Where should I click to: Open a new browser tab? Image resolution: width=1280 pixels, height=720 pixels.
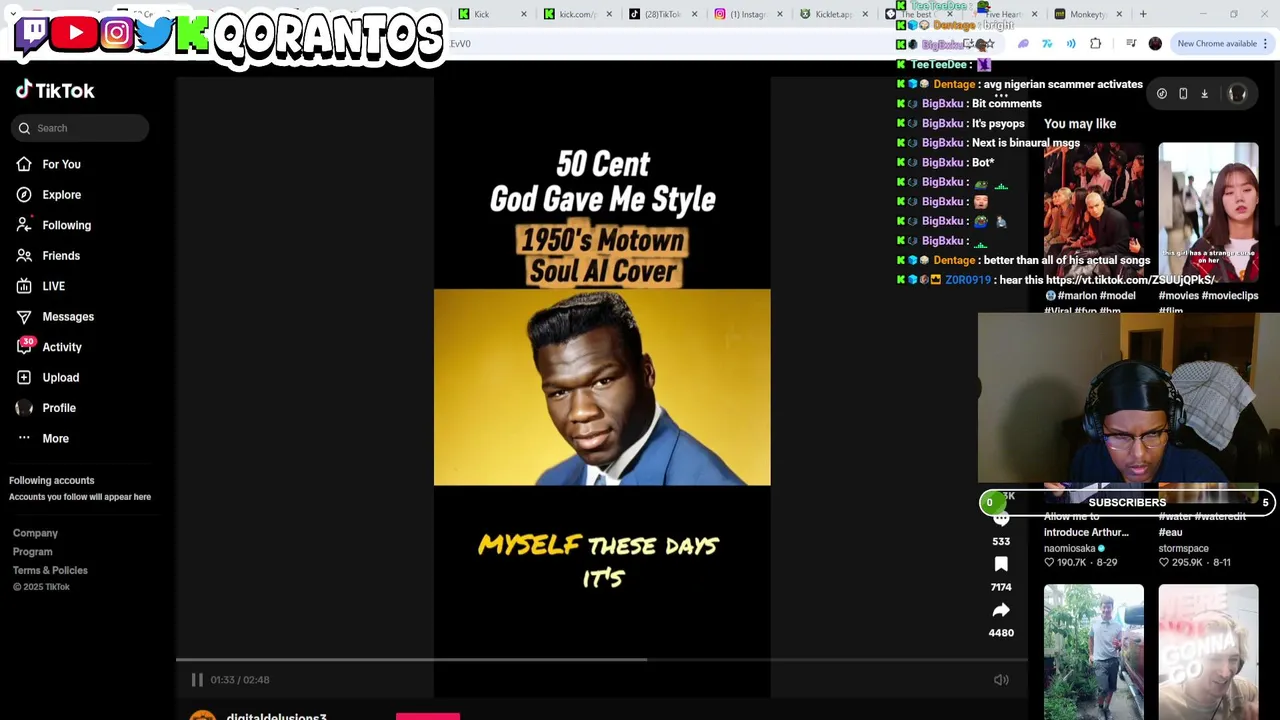(1143, 14)
